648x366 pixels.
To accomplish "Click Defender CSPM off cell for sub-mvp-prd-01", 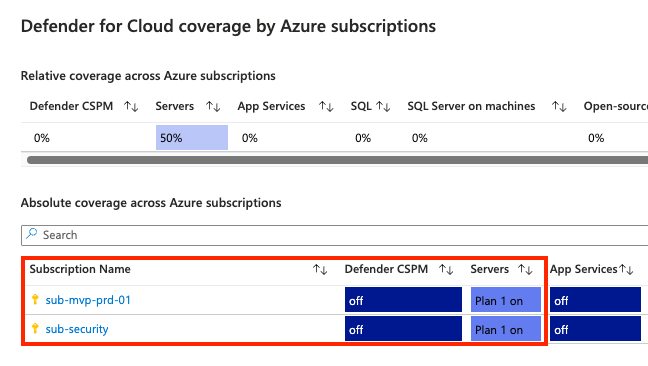I will pyautogui.click(x=403, y=299).
